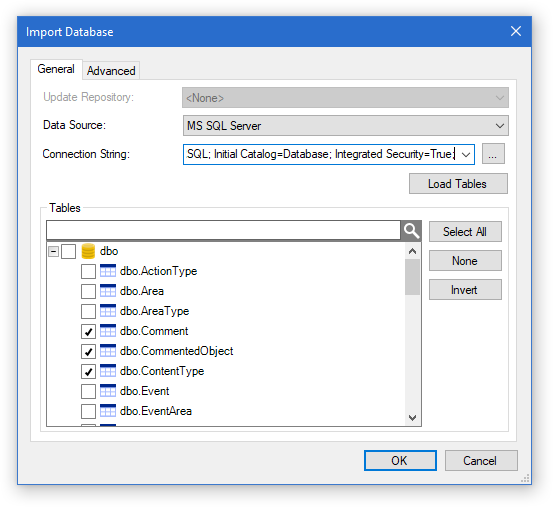Check the dbo.ActionType checkbox
Screen dimensions: 553x507
coord(88,271)
